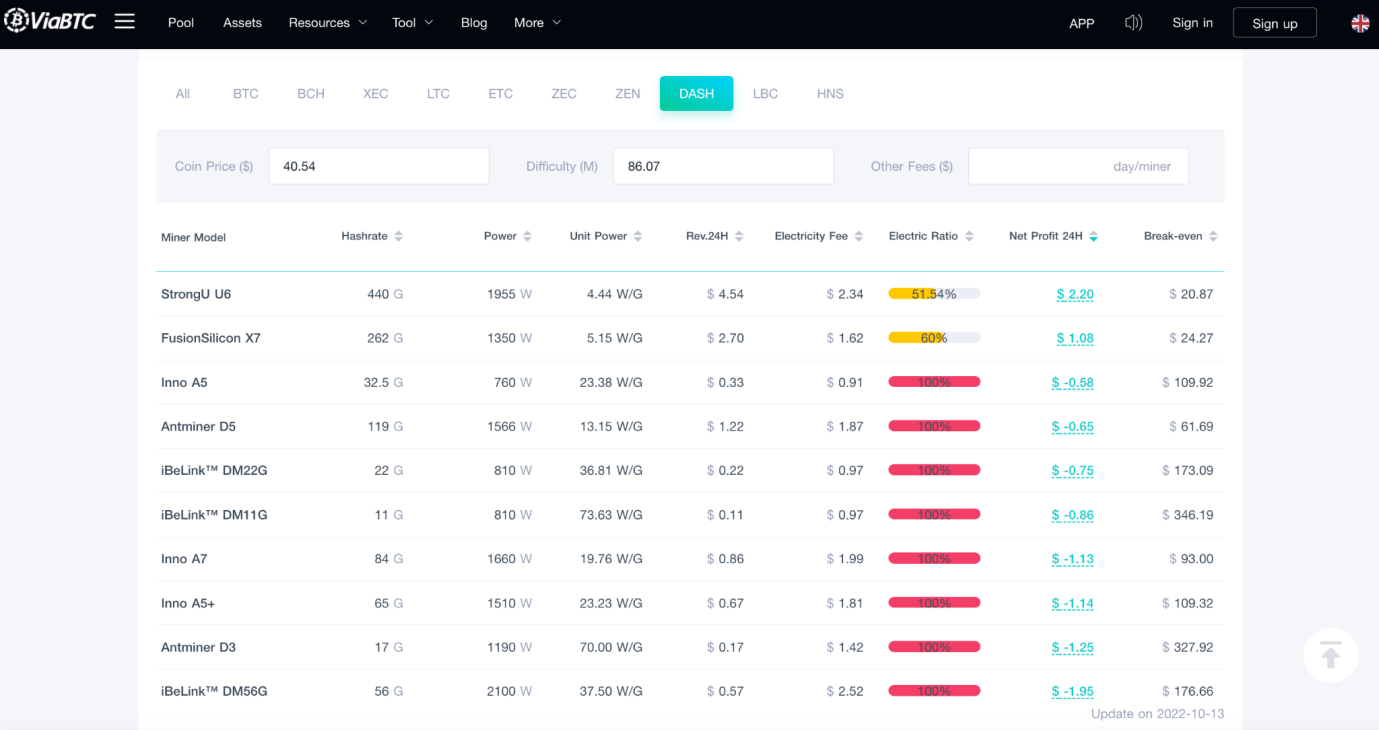Sort by Electric Ratio arrows

[x=968, y=236]
